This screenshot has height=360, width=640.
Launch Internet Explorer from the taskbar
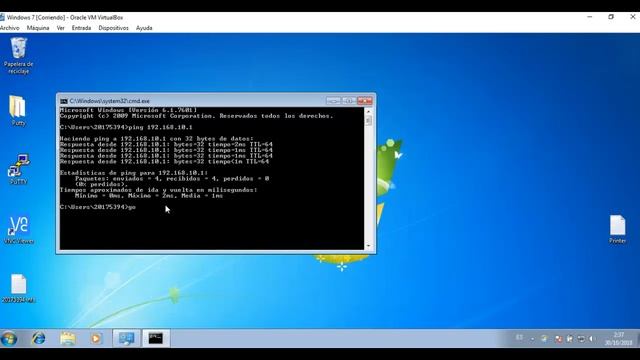tap(39, 338)
